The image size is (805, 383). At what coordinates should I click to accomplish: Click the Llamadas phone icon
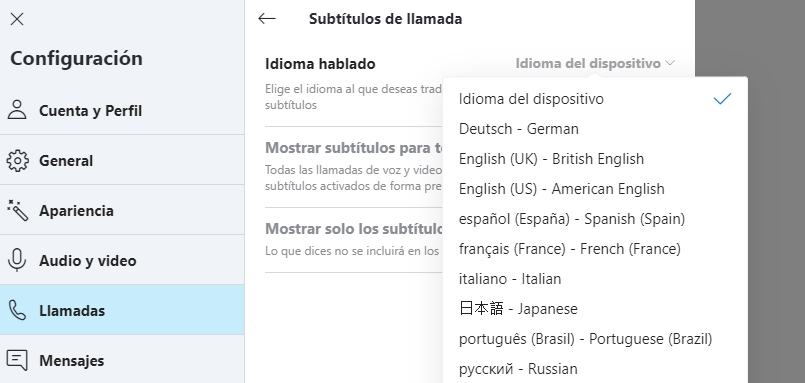17,310
